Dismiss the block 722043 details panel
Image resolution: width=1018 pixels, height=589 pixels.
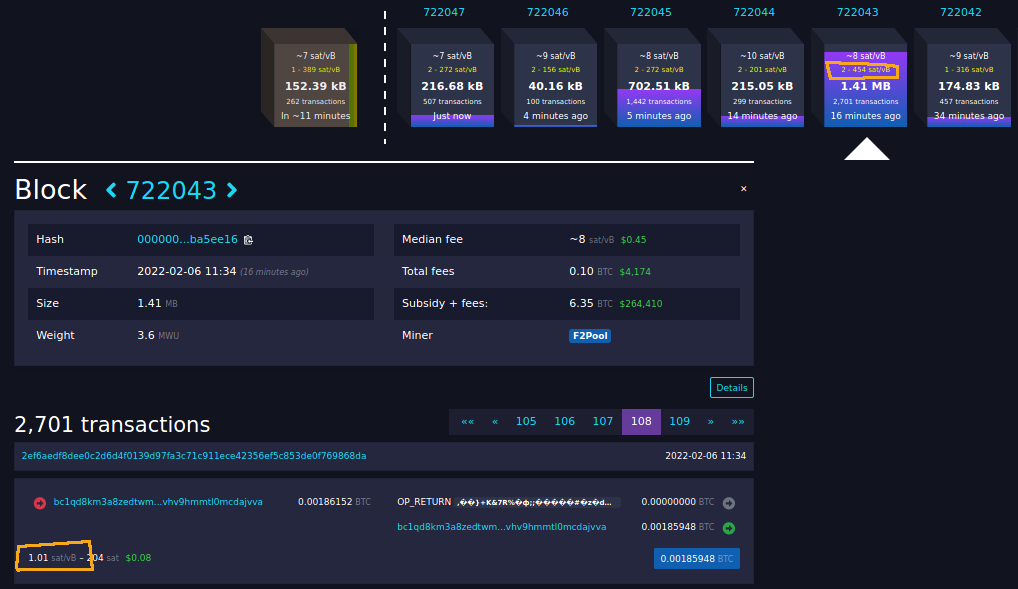pos(743,188)
